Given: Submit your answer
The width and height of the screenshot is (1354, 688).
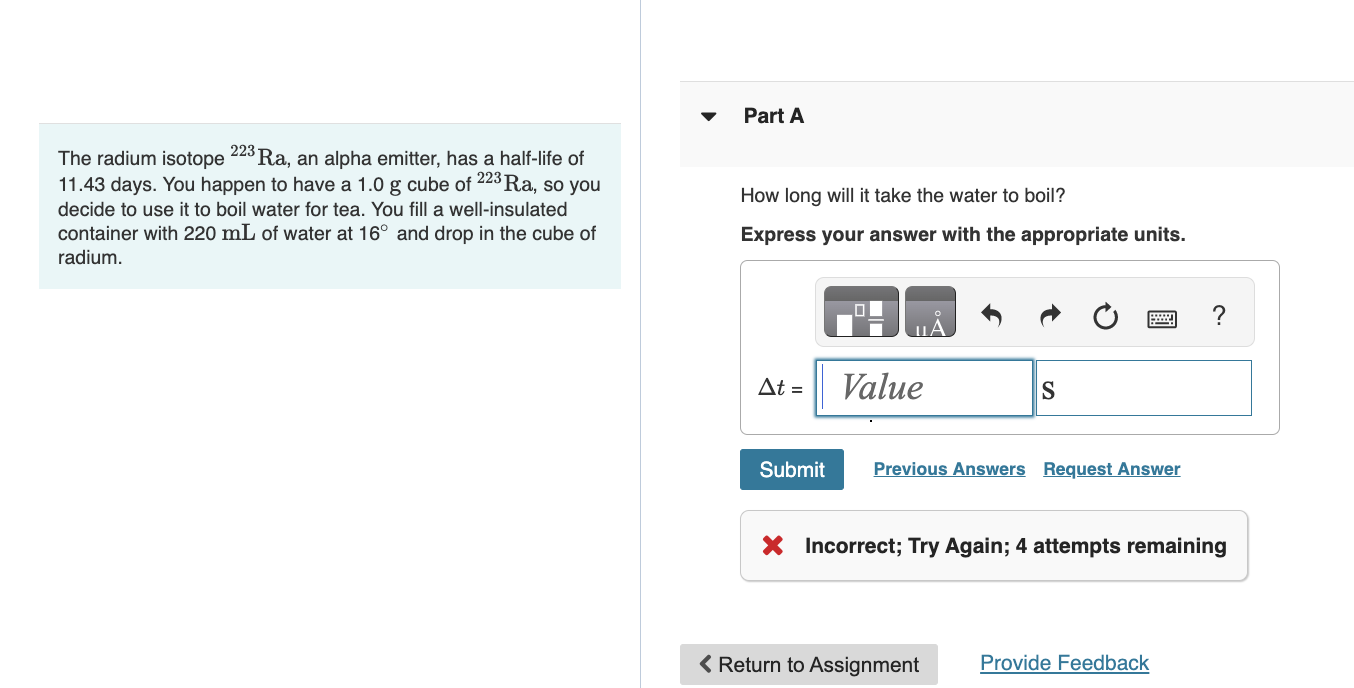Looking at the screenshot, I should click(791, 469).
